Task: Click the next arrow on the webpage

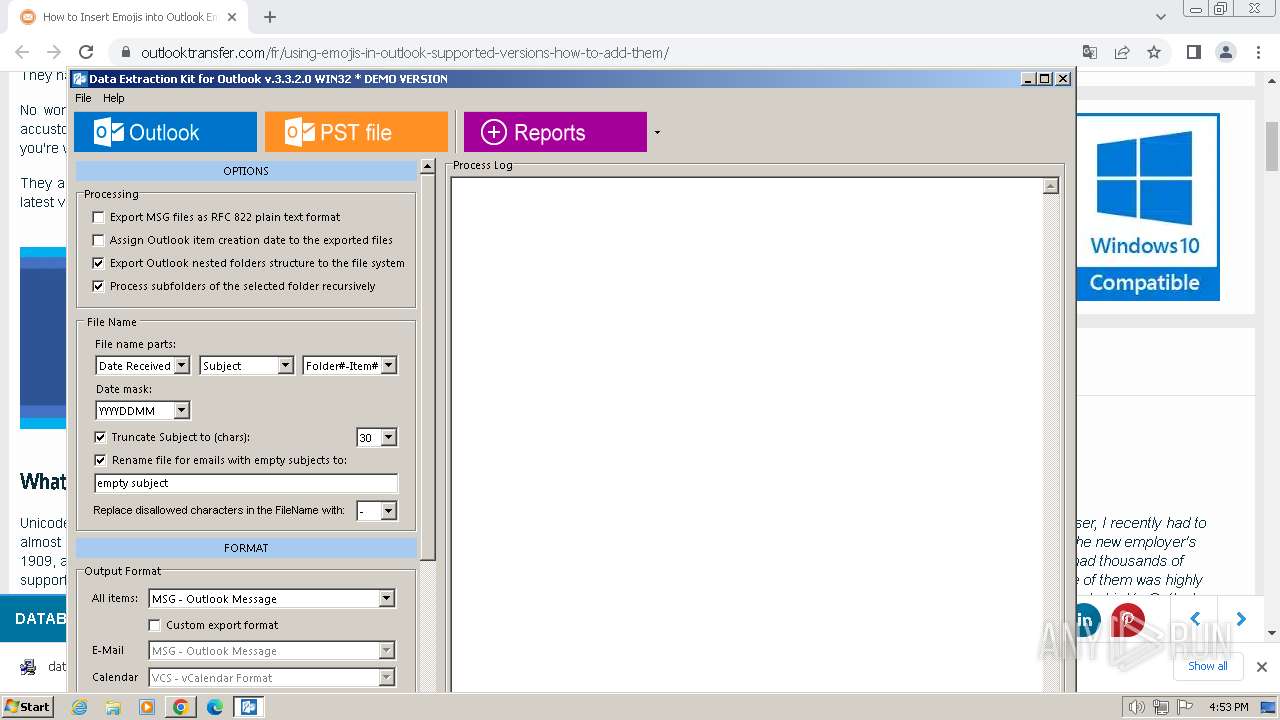Action: (x=1241, y=619)
